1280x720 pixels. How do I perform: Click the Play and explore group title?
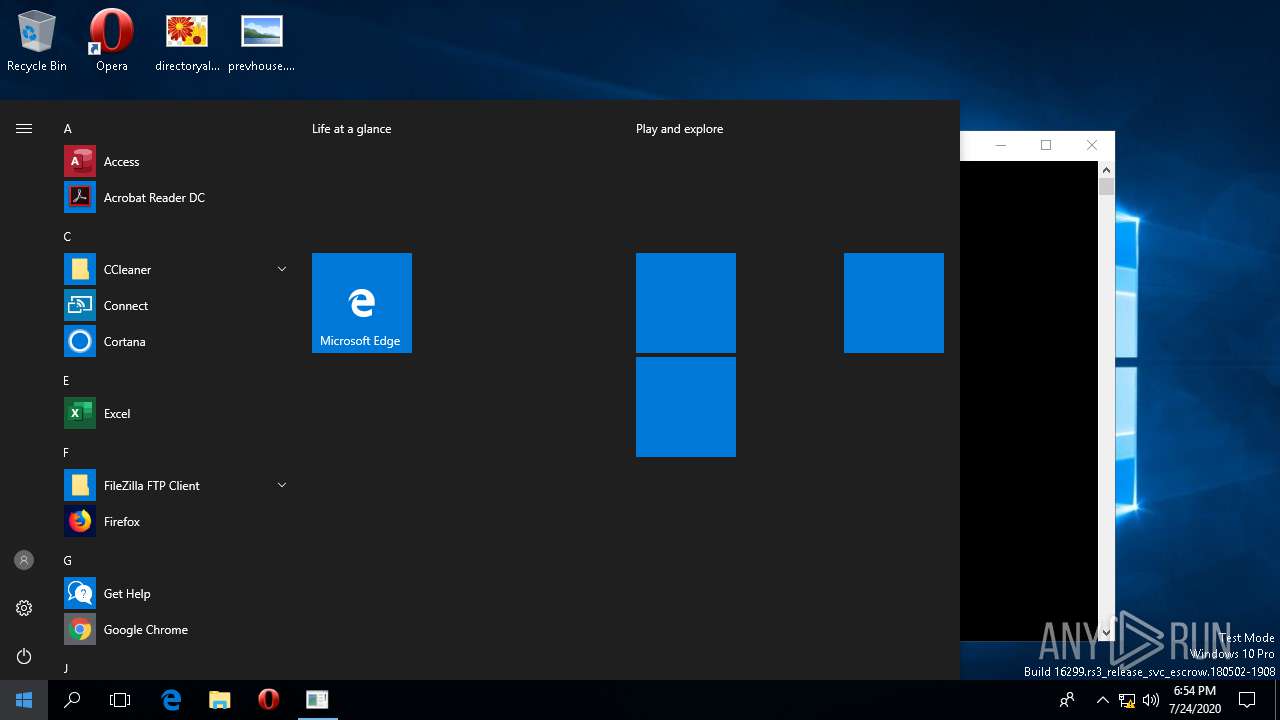point(679,129)
